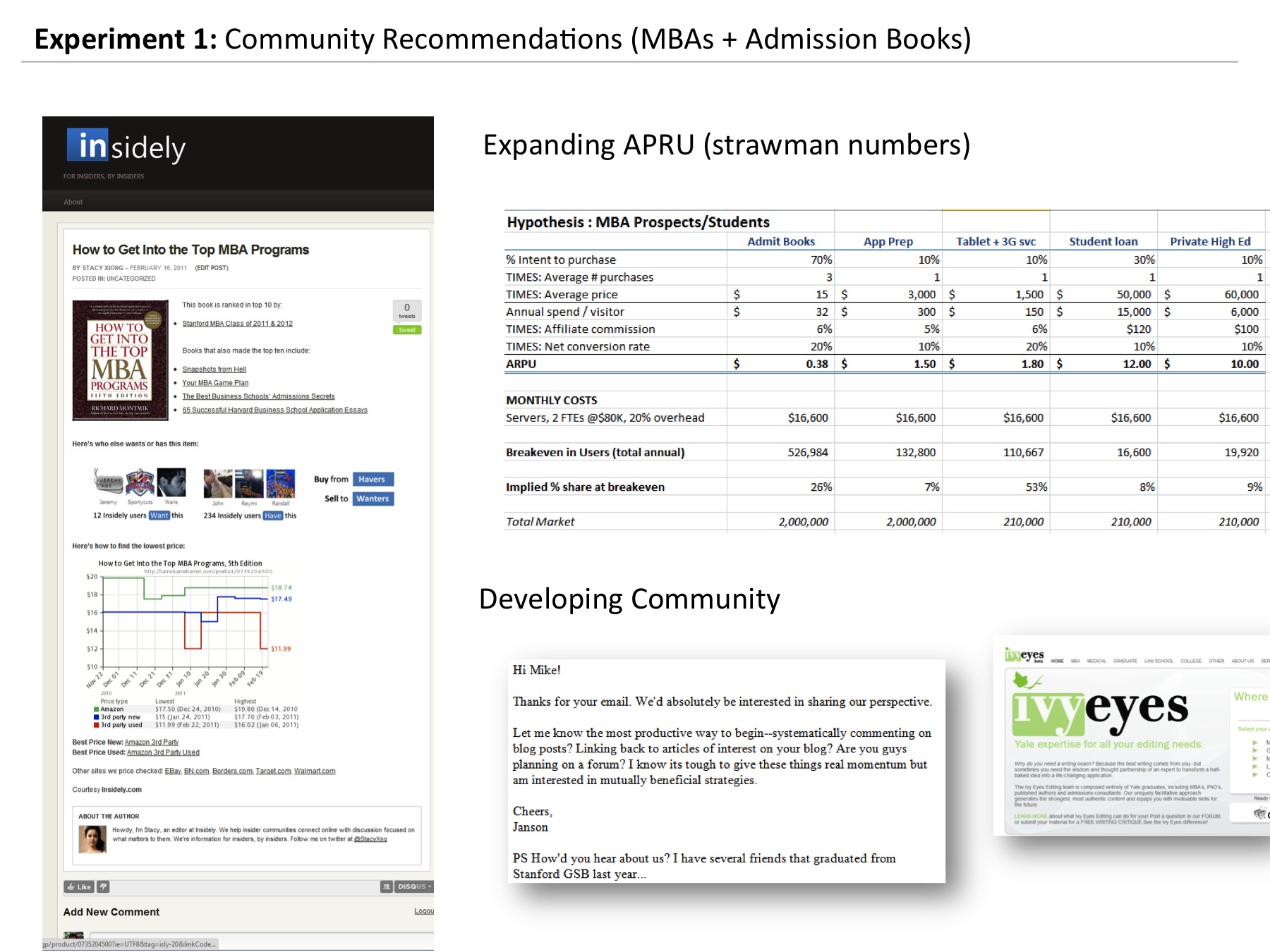Image resolution: width=1270 pixels, height=952 pixels.
Task: Select the Student loan column header
Action: (1103, 241)
